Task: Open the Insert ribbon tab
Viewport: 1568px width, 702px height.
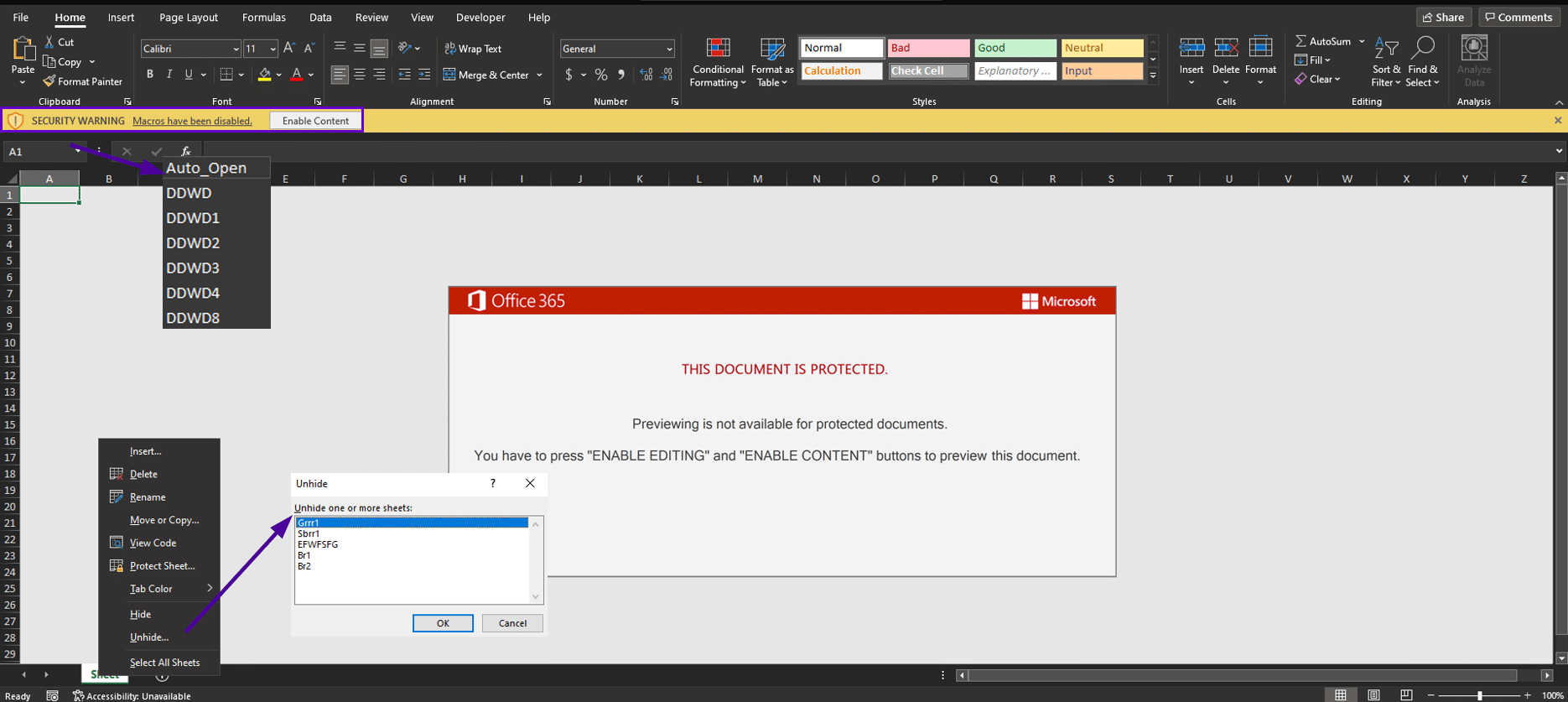Action: [121, 18]
